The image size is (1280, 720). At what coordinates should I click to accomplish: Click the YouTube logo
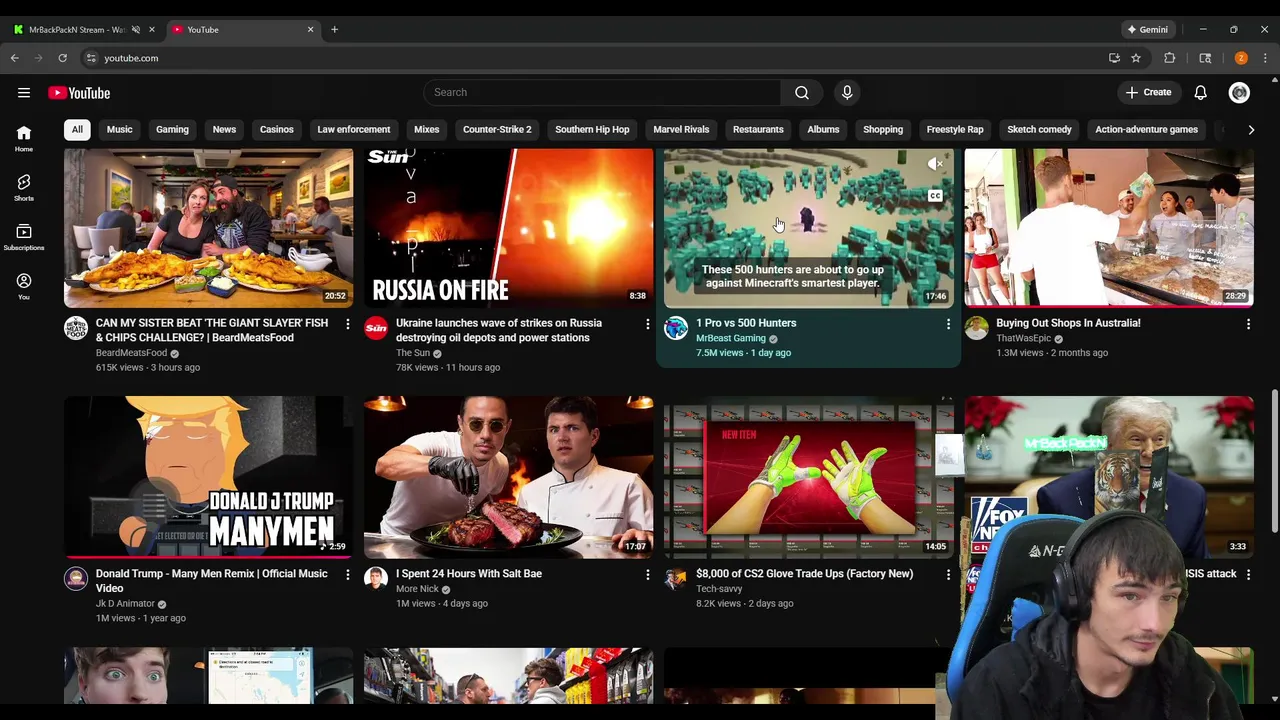point(79,93)
